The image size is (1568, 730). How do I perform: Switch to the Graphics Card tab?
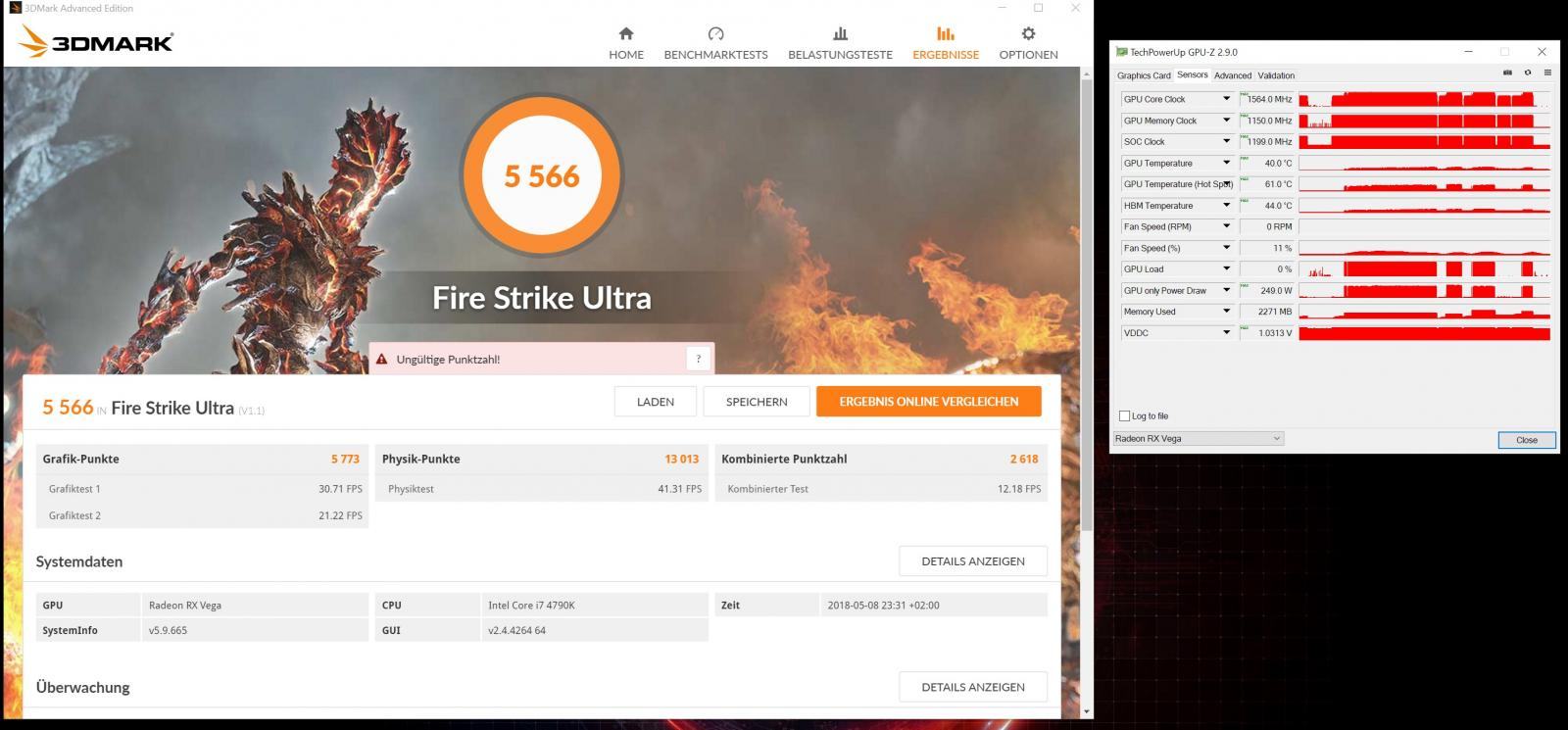tap(1144, 75)
